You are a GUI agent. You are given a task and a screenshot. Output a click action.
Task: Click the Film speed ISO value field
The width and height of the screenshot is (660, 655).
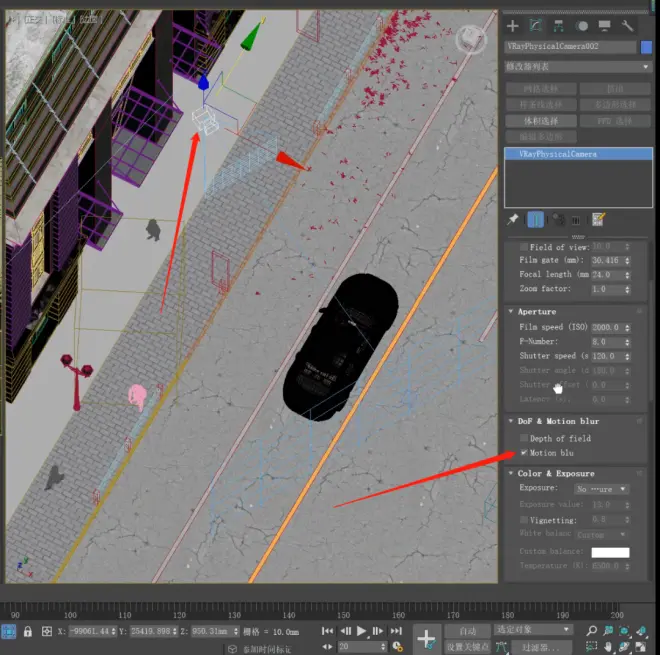(x=607, y=328)
